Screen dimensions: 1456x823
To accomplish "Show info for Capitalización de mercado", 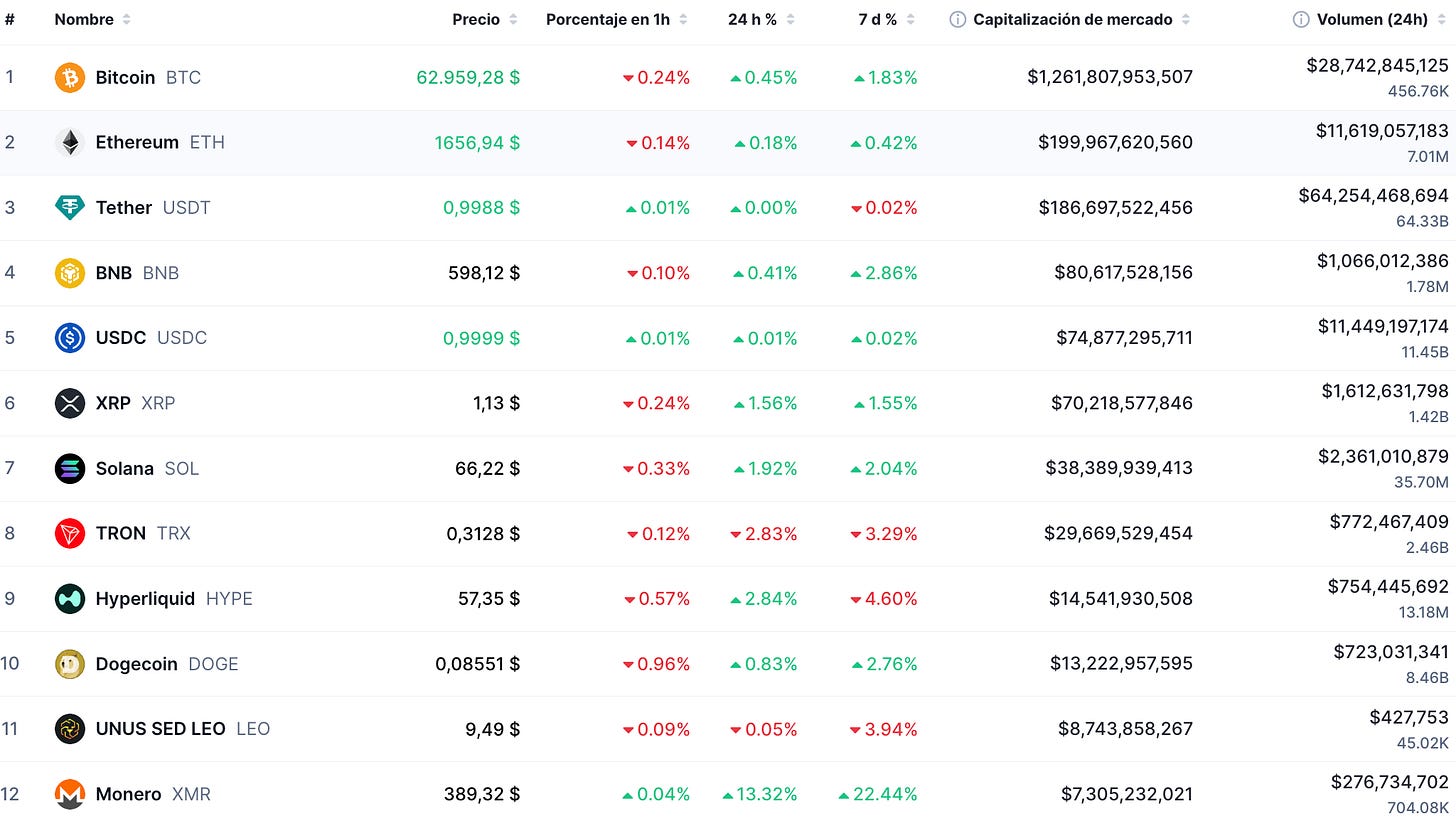I will (957, 19).
